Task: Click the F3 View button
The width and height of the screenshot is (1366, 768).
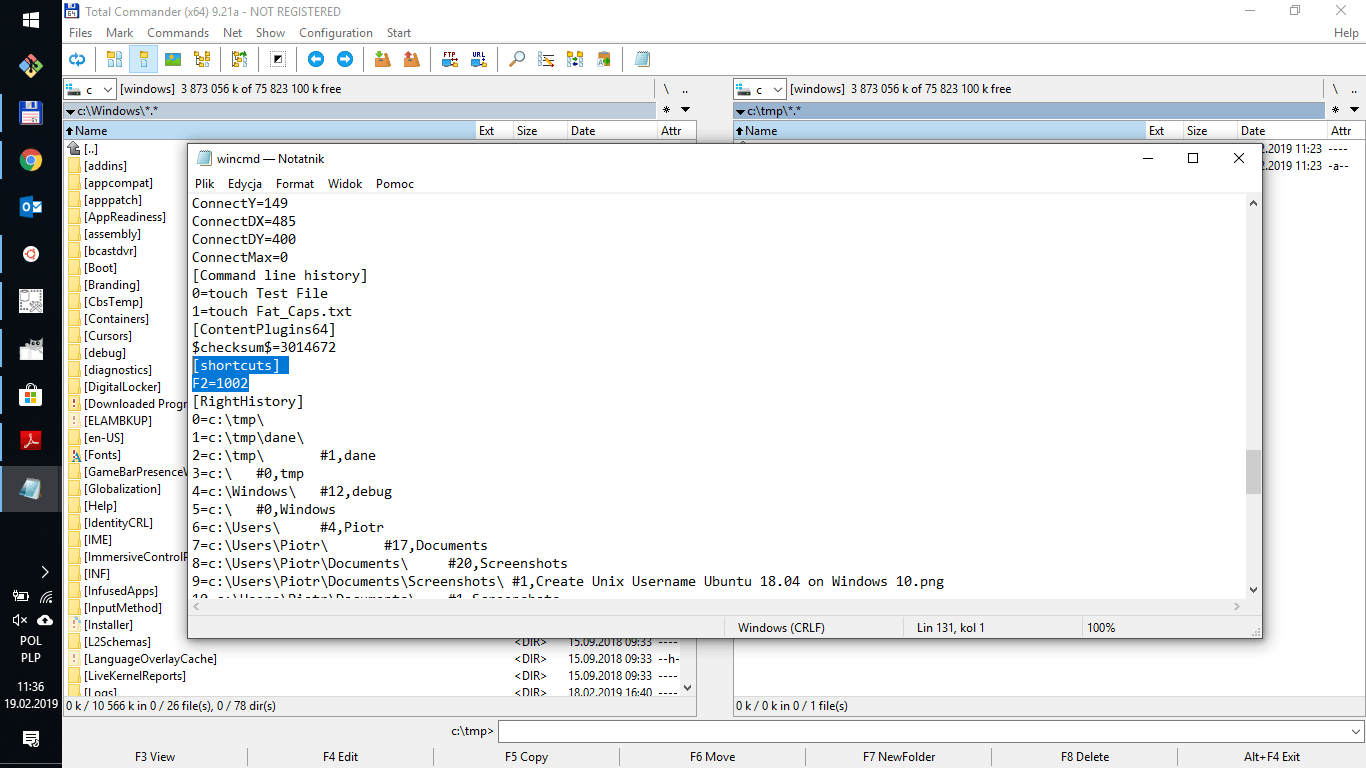Action: point(155,757)
